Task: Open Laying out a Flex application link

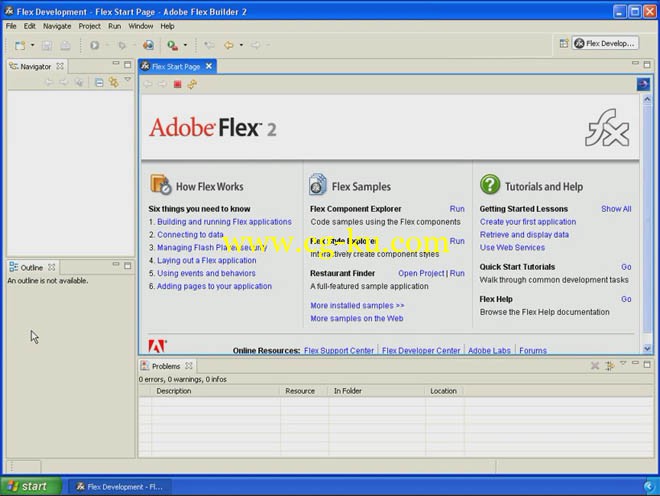Action: (206, 261)
